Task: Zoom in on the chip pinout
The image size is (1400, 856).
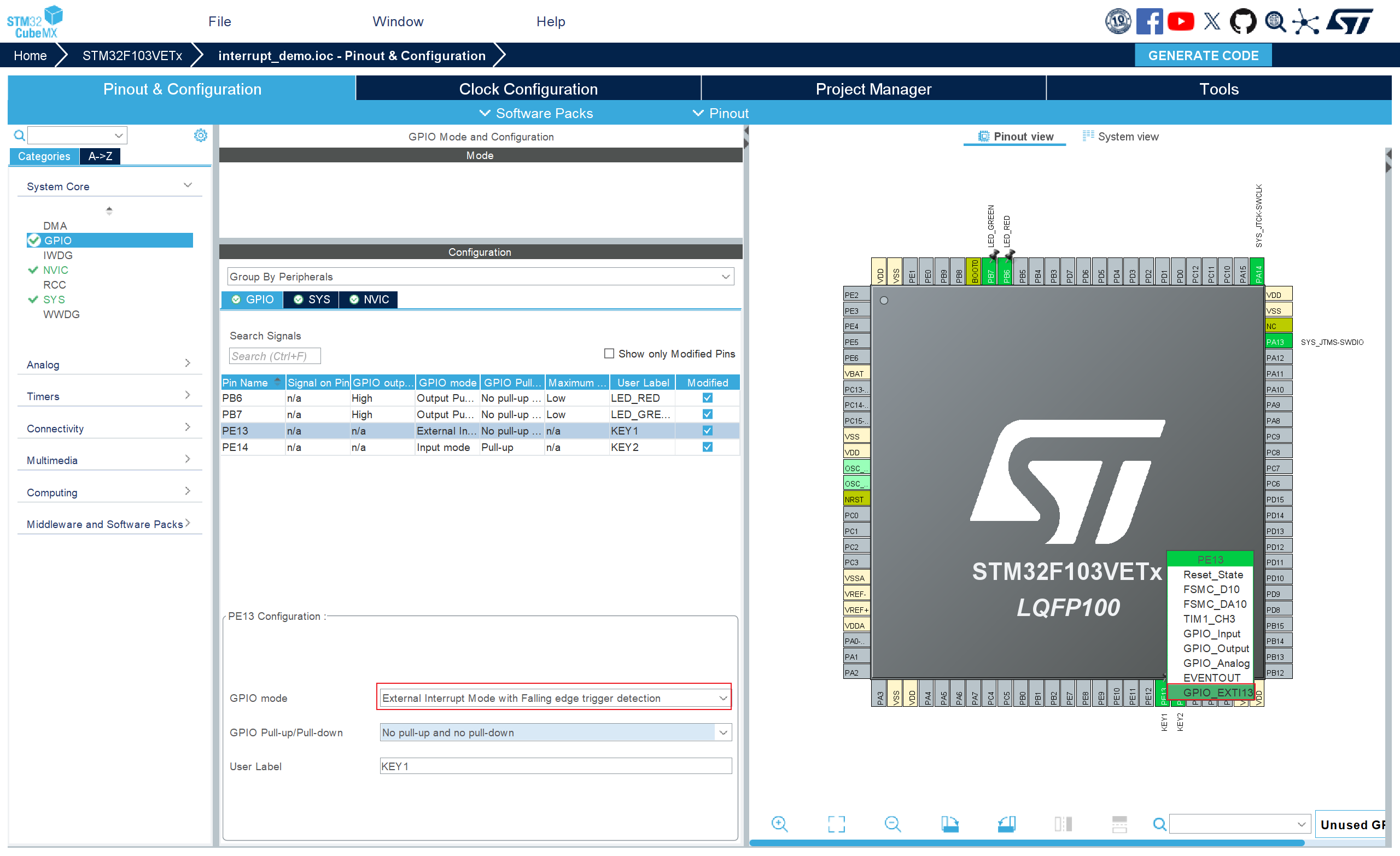Action: [779, 824]
